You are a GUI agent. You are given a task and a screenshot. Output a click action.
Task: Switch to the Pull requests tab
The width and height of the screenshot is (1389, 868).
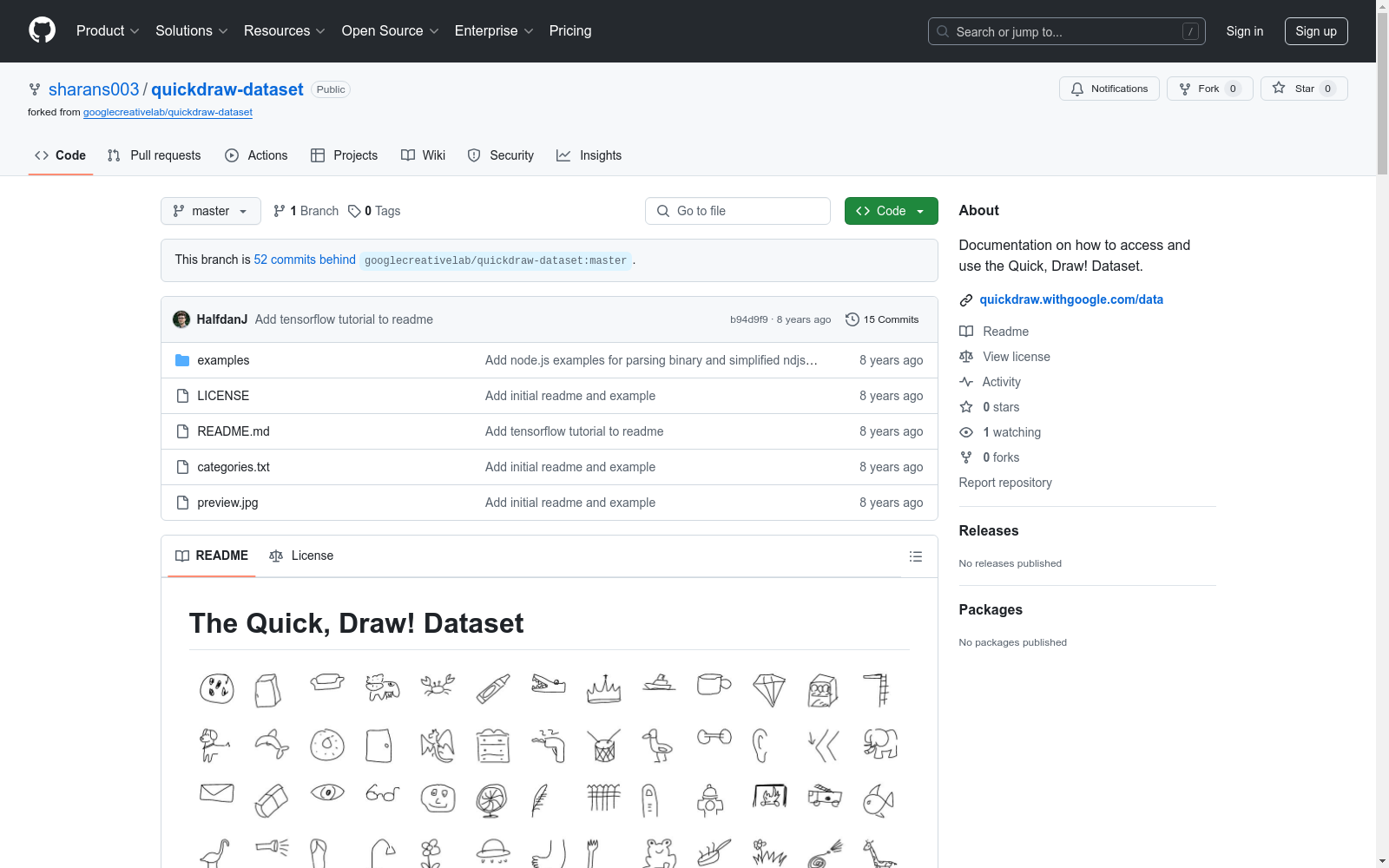(155, 155)
